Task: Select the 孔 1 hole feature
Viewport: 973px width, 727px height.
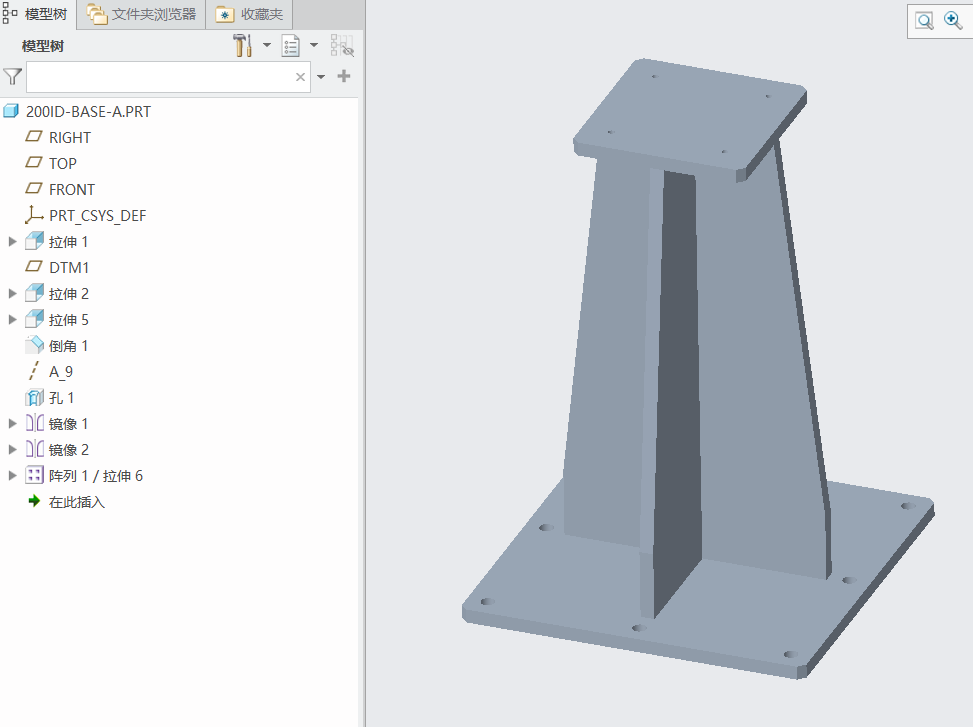Action: tap(61, 398)
